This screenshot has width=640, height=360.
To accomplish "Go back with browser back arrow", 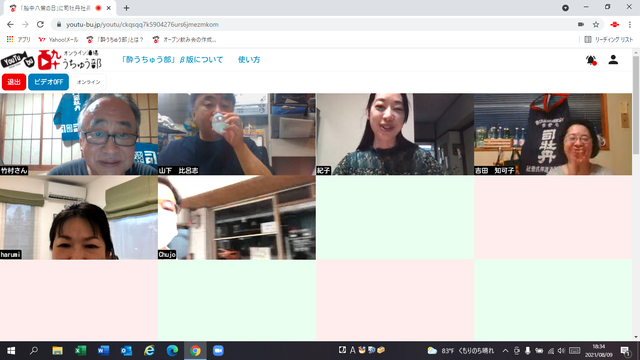I will (10, 24).
